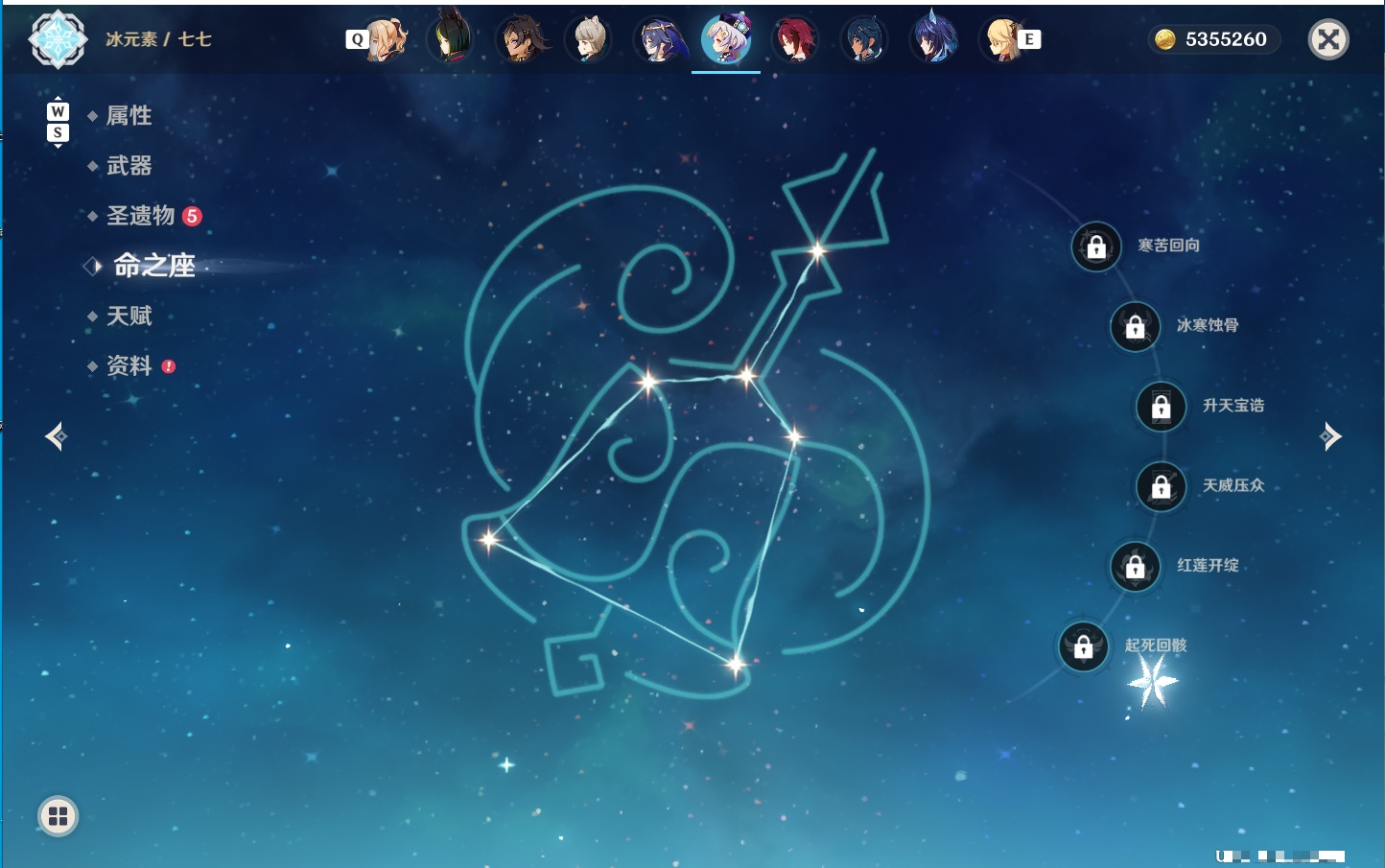Viewport: 1385px width, 868px height.
Task: Select the 红莲开绽 lock icon
Action: [1136, 567]
